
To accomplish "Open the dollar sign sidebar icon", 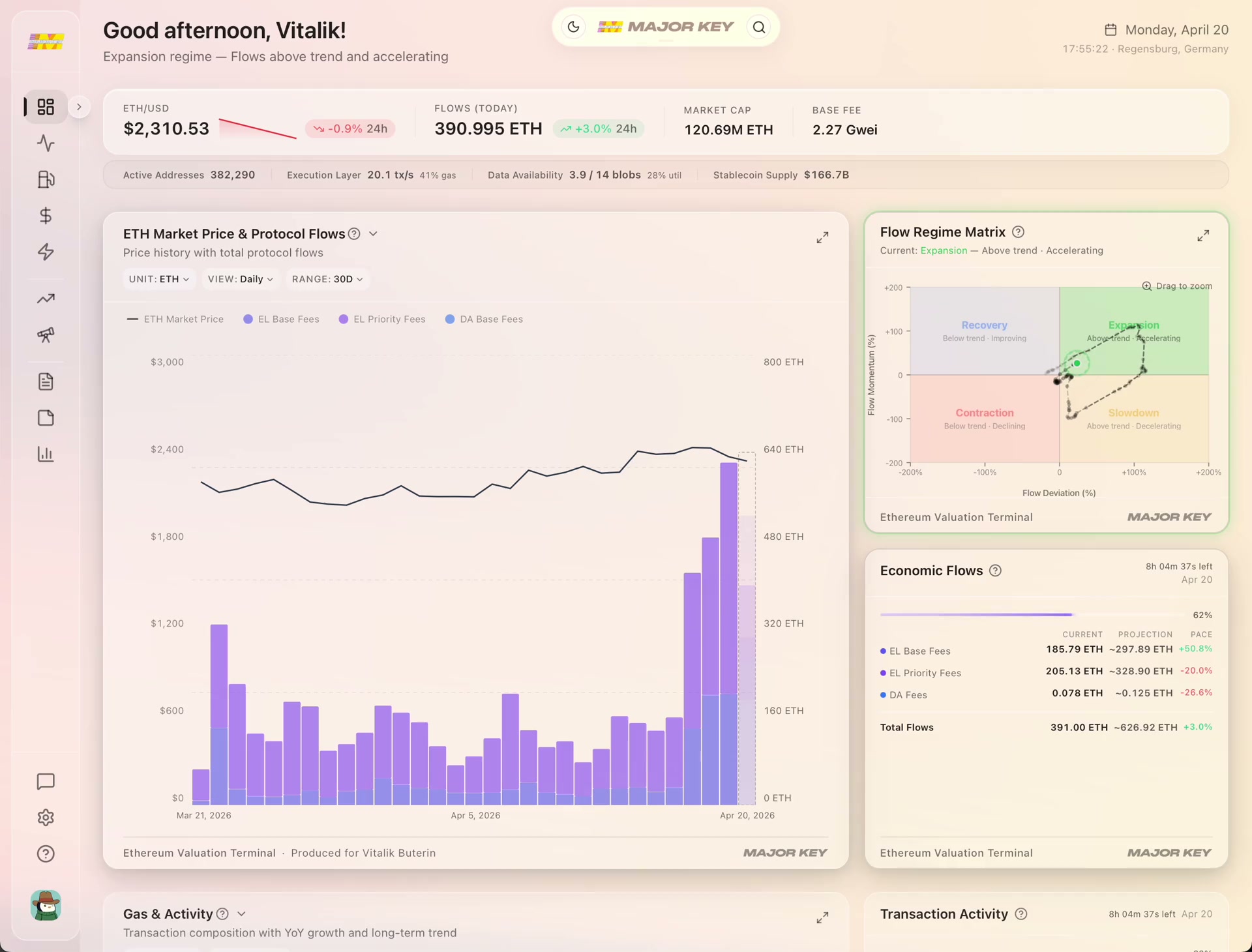I will (x=46, y=216).
